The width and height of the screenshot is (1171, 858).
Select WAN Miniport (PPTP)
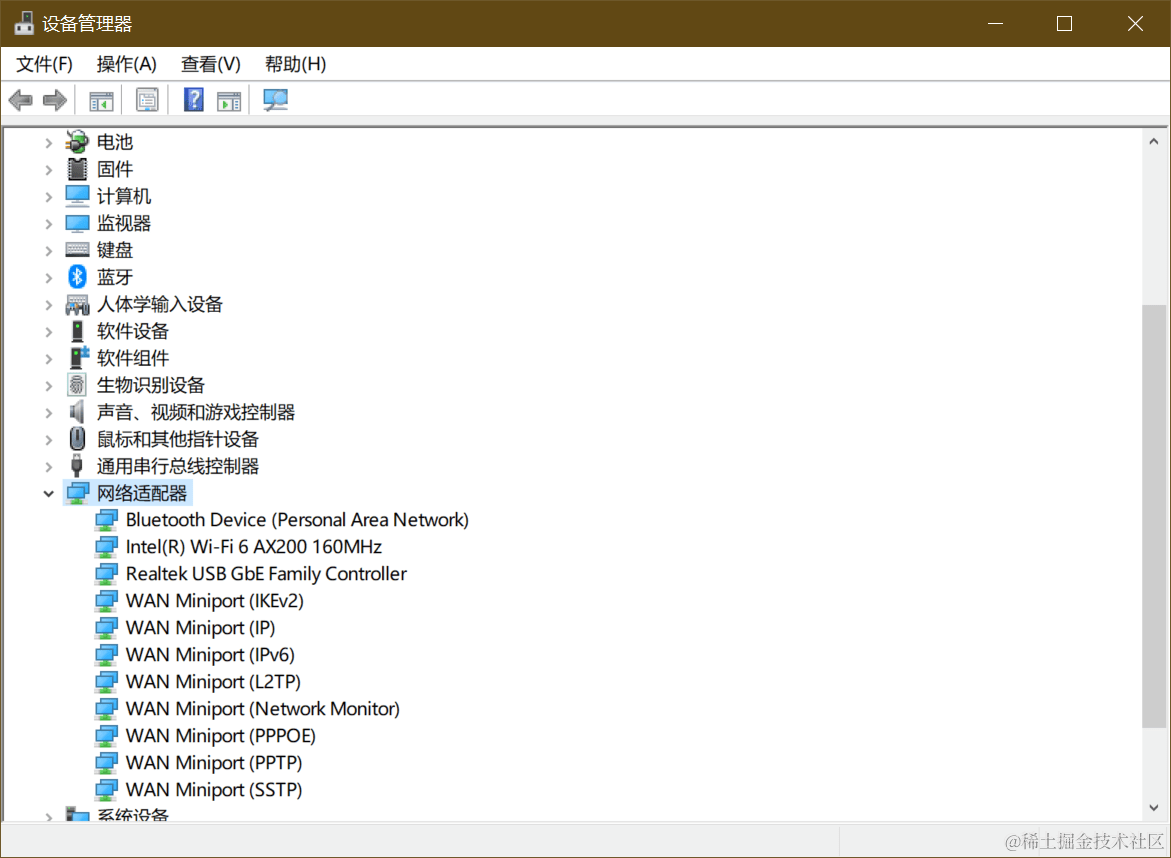[x=214, y=762]
